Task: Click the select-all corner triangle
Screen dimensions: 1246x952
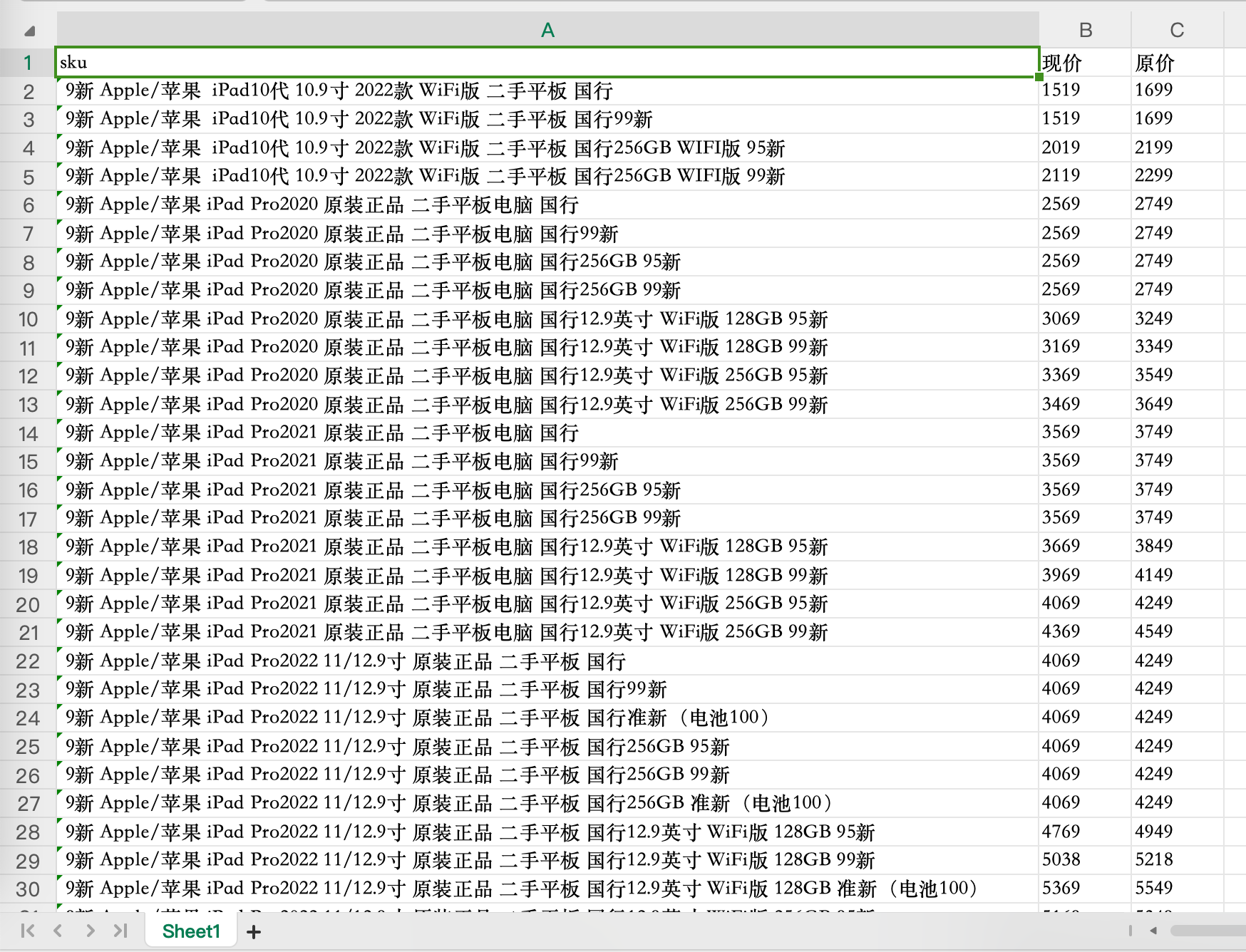Action: [x=29, y=31]
